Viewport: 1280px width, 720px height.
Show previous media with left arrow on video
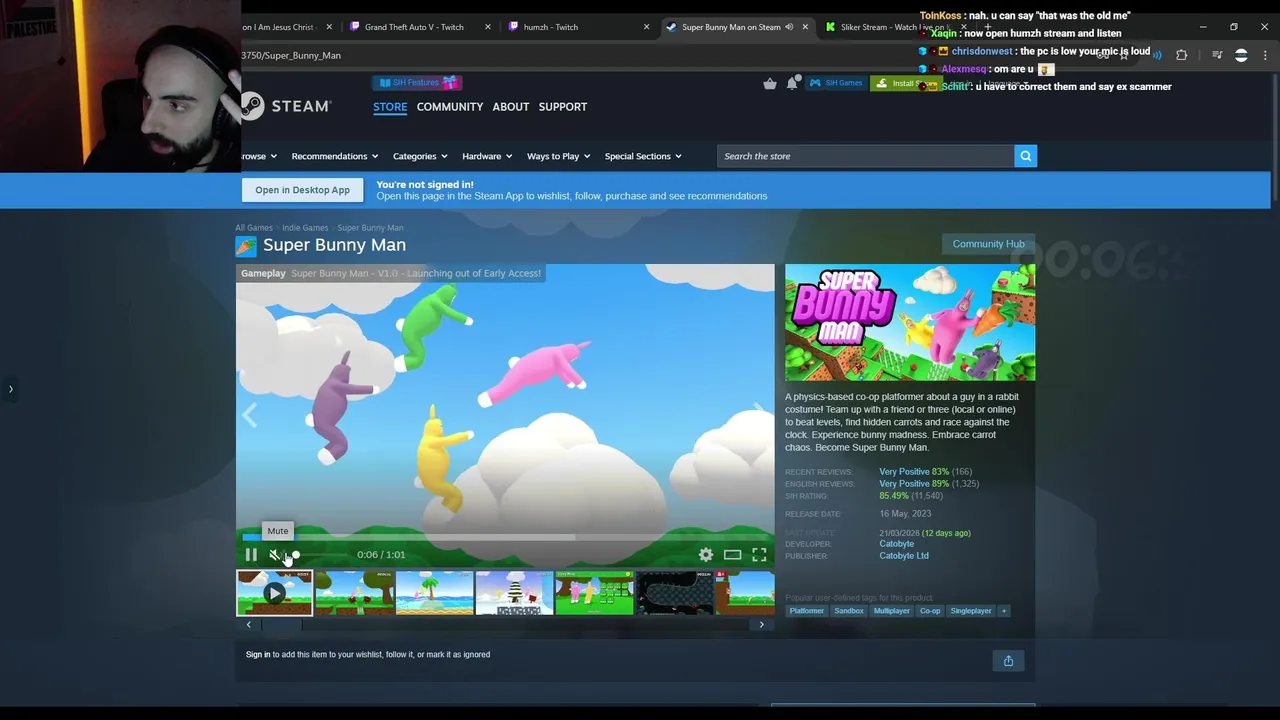249,415
